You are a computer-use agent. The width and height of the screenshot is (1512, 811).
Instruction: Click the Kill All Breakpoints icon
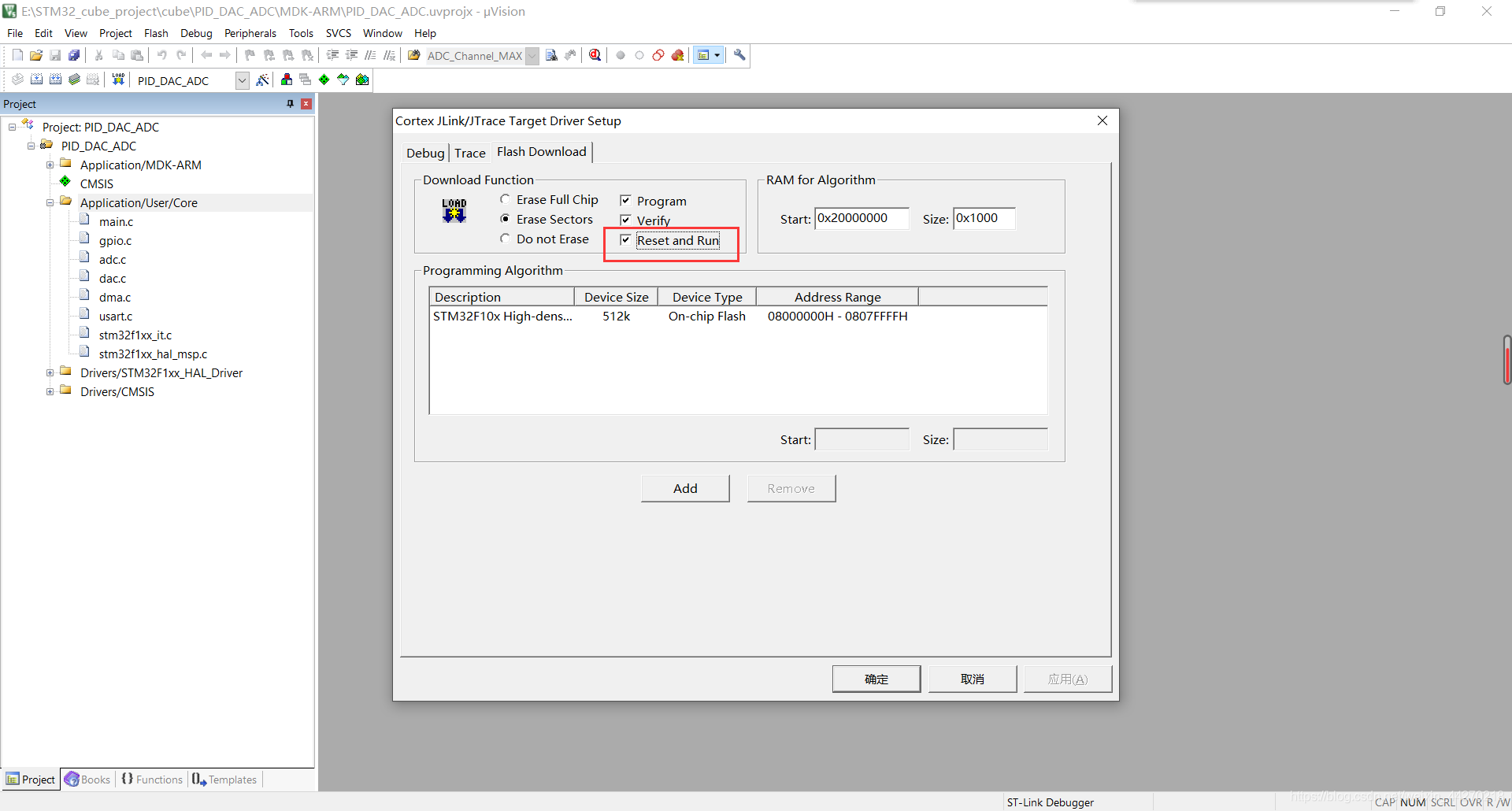point(677,55)
